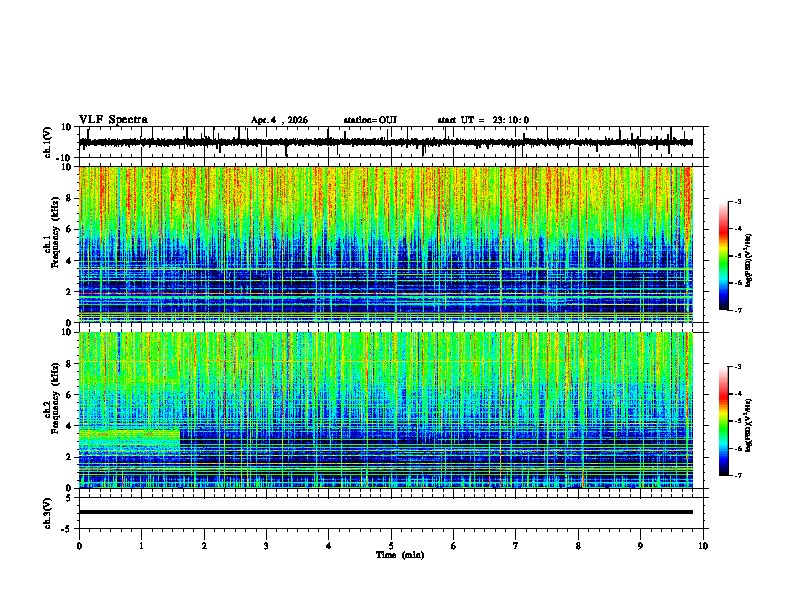Click the ch.1 "Frequency (kHz)" axis label

pyautogui.click(x=55, y=232)
